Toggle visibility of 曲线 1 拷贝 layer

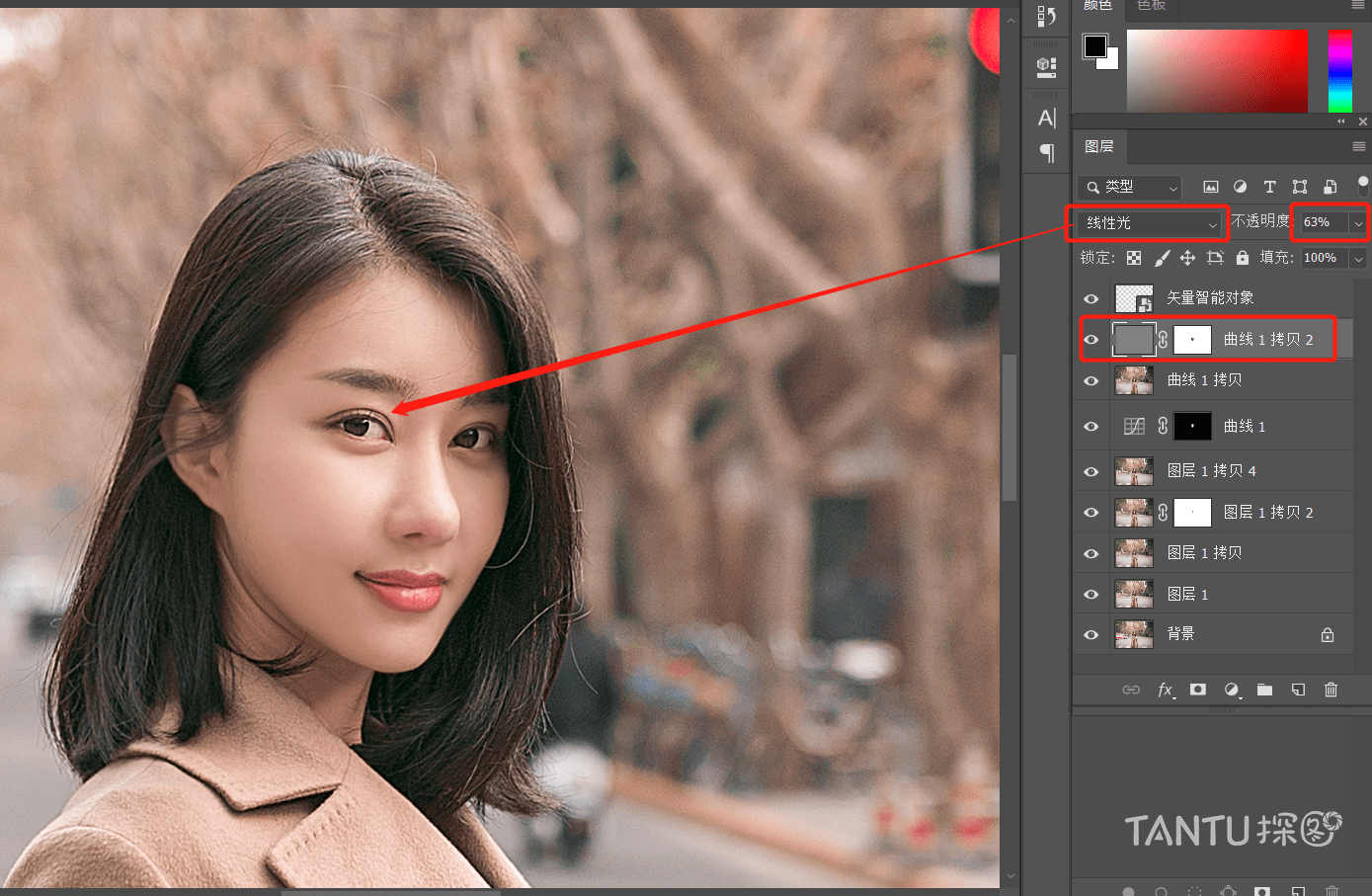(x=1091, y=380)
